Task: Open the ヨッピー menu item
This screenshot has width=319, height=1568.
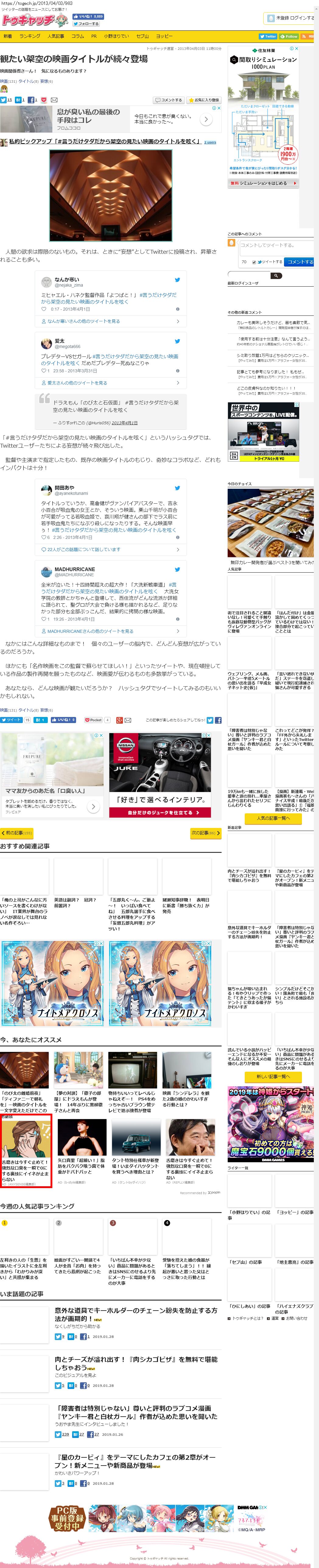Action: (164, 36)
